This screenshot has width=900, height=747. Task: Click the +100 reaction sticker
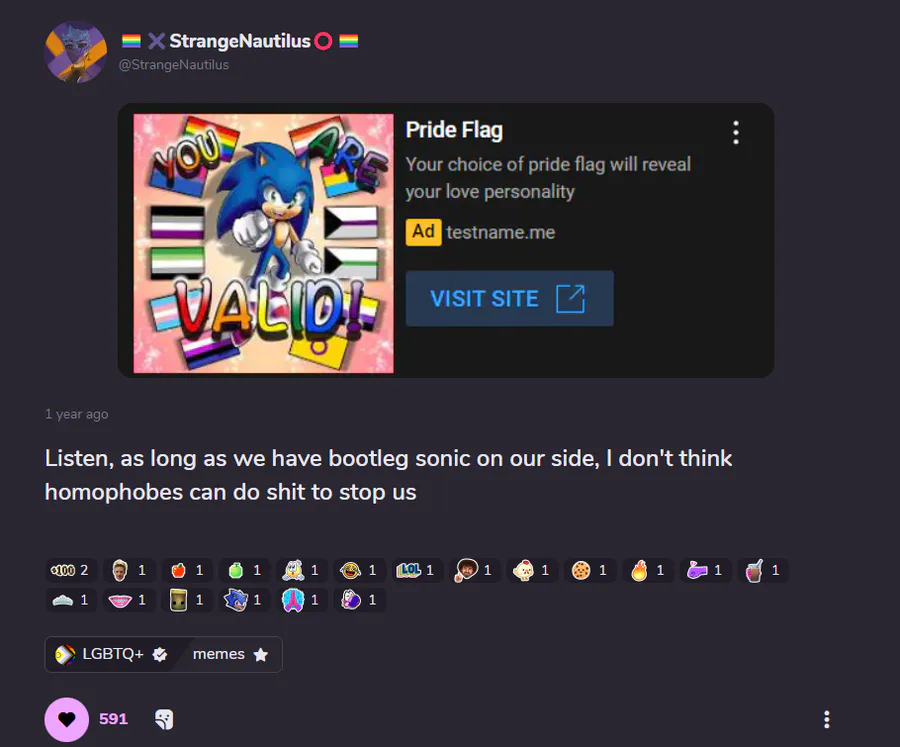pos(71,570)
